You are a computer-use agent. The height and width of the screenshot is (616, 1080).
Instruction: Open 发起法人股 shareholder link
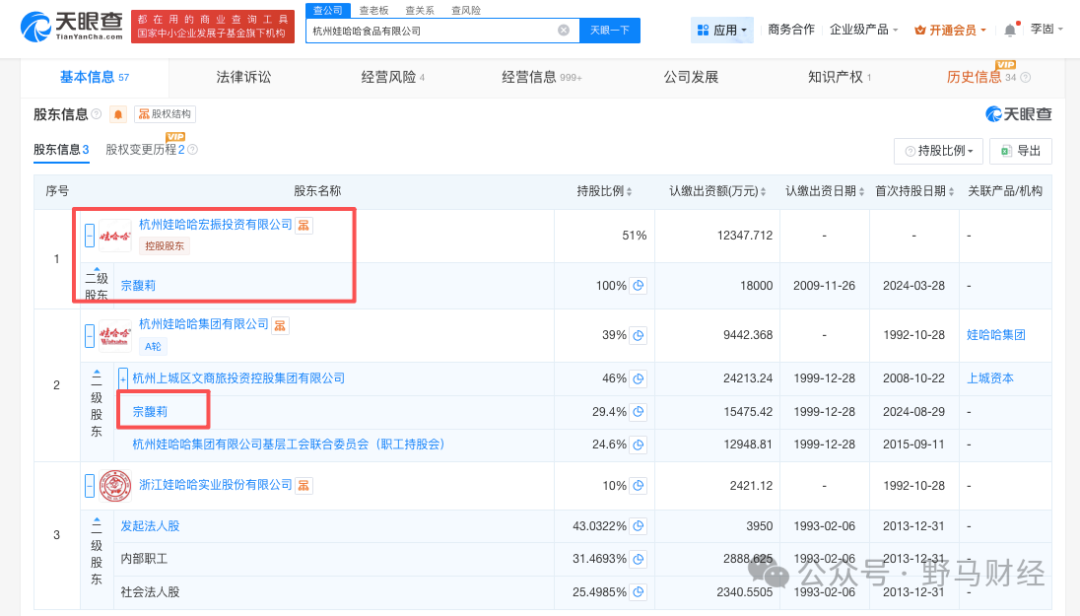pos(150,526)
